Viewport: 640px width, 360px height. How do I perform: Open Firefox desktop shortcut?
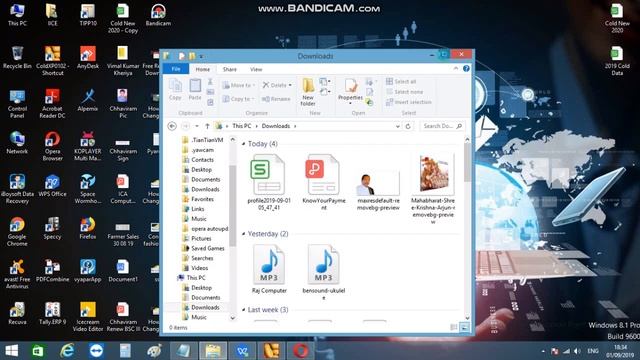click(x=88, y=229)
